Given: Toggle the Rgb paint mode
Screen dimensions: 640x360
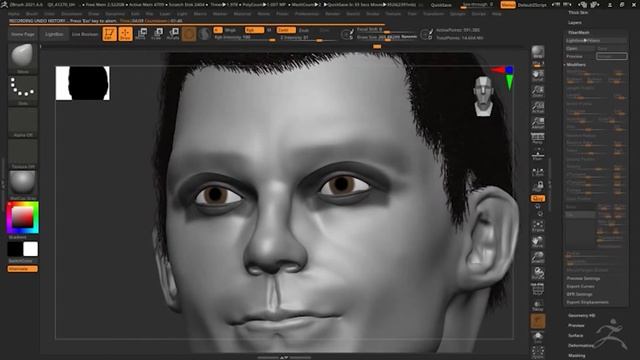Looking at the screenshot, I should (254, 30).
